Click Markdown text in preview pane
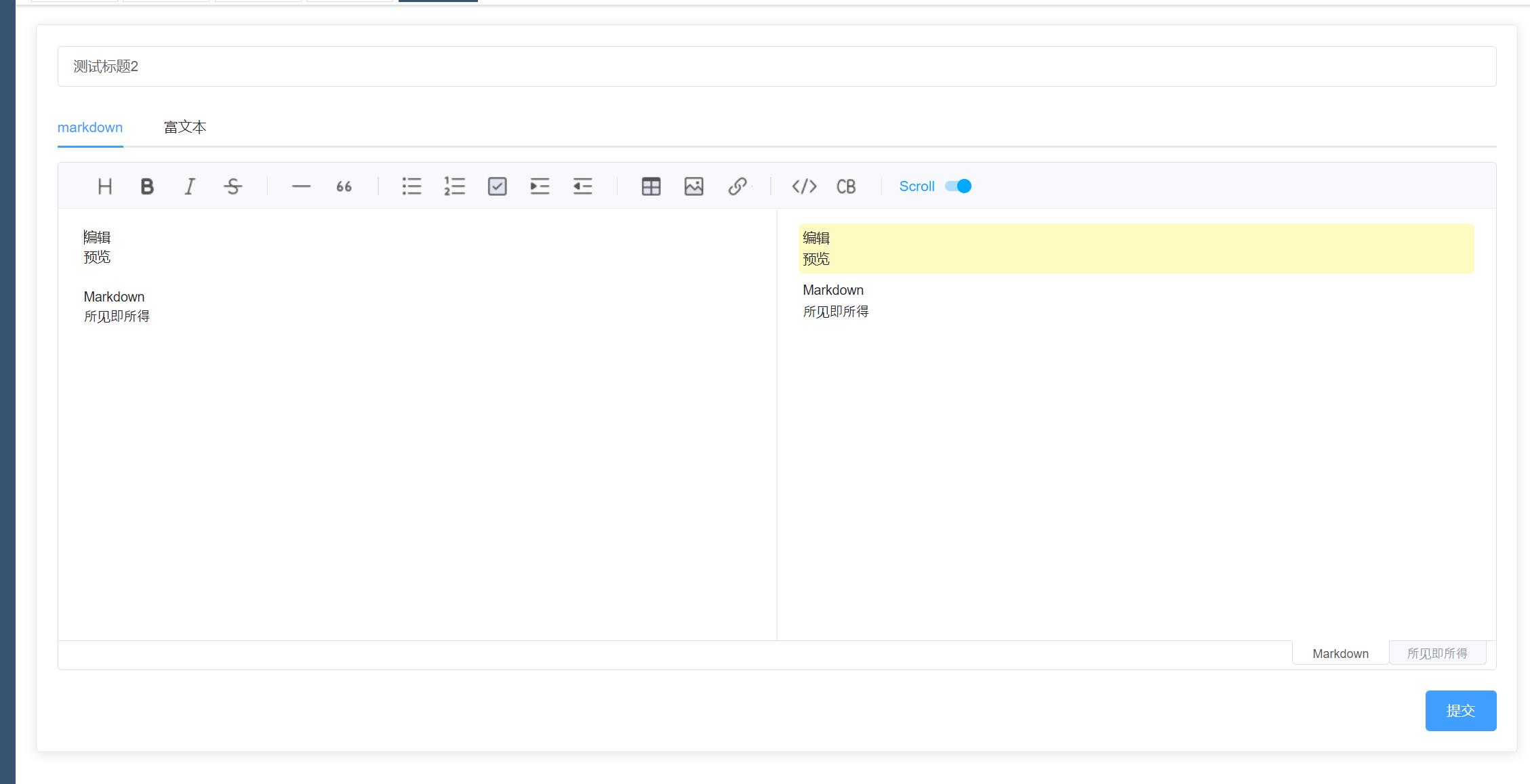The height and width of the screenshot is (784, 1530). 833,290
